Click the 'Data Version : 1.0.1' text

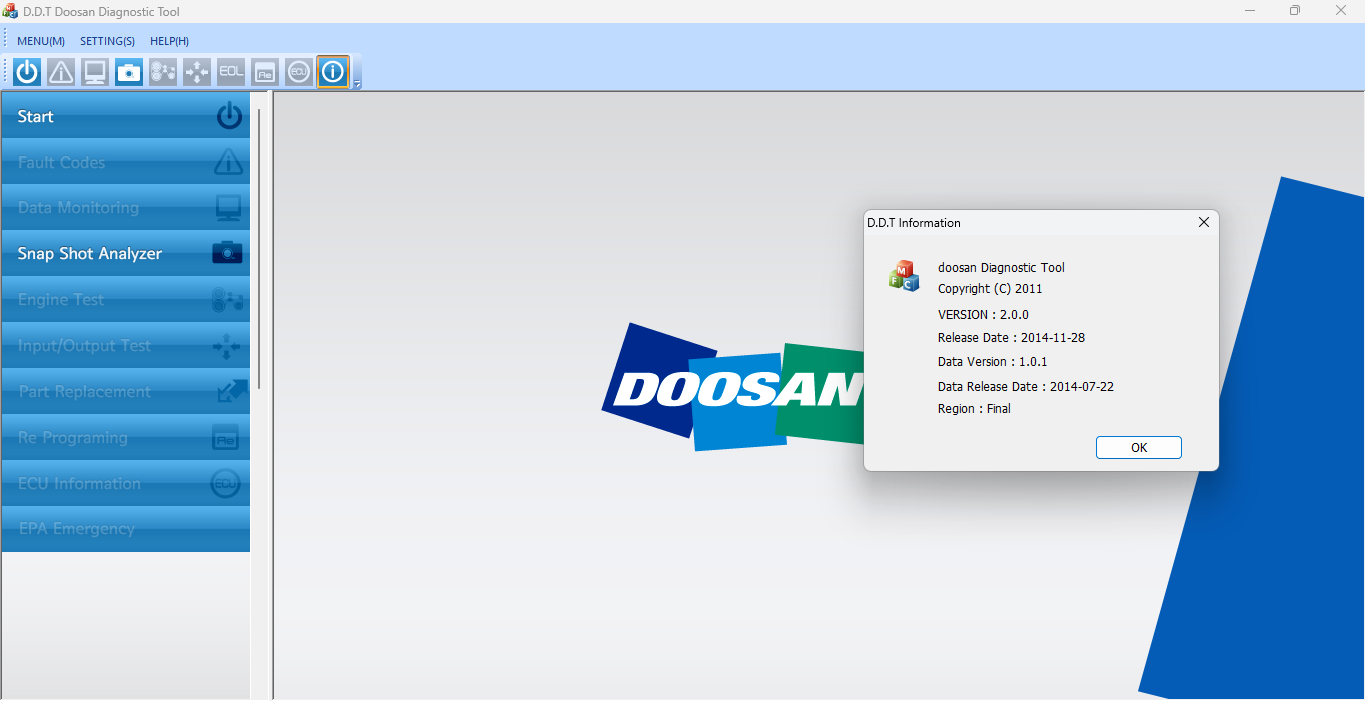point(993,362)
